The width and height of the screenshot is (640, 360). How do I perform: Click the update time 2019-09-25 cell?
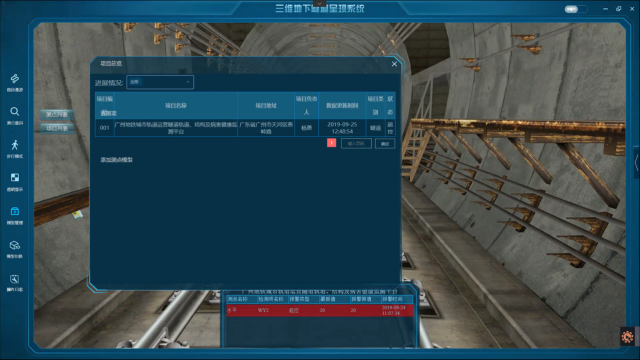click(x=342, y=128)
